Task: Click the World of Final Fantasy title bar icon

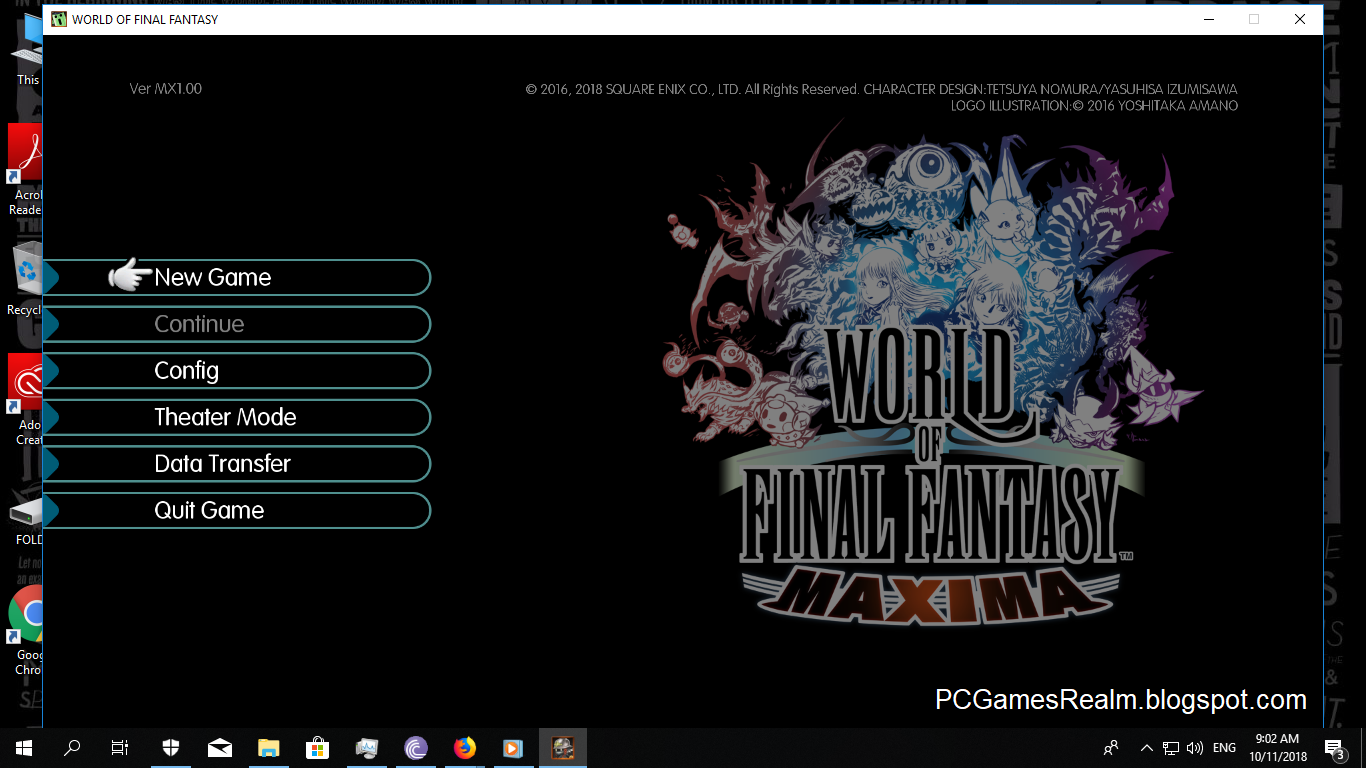Action: coord(59,19)
